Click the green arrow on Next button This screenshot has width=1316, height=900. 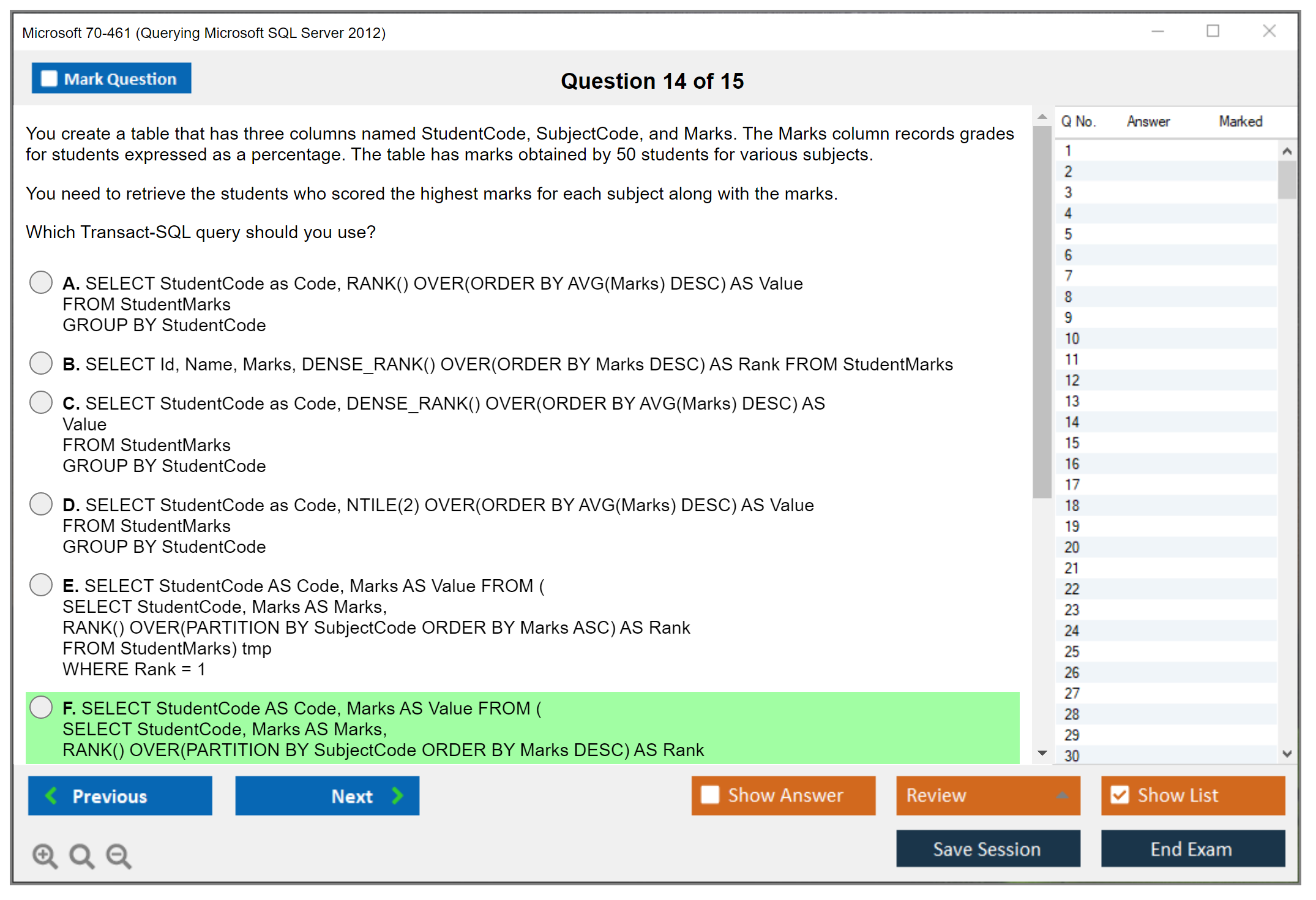[398, 795]
